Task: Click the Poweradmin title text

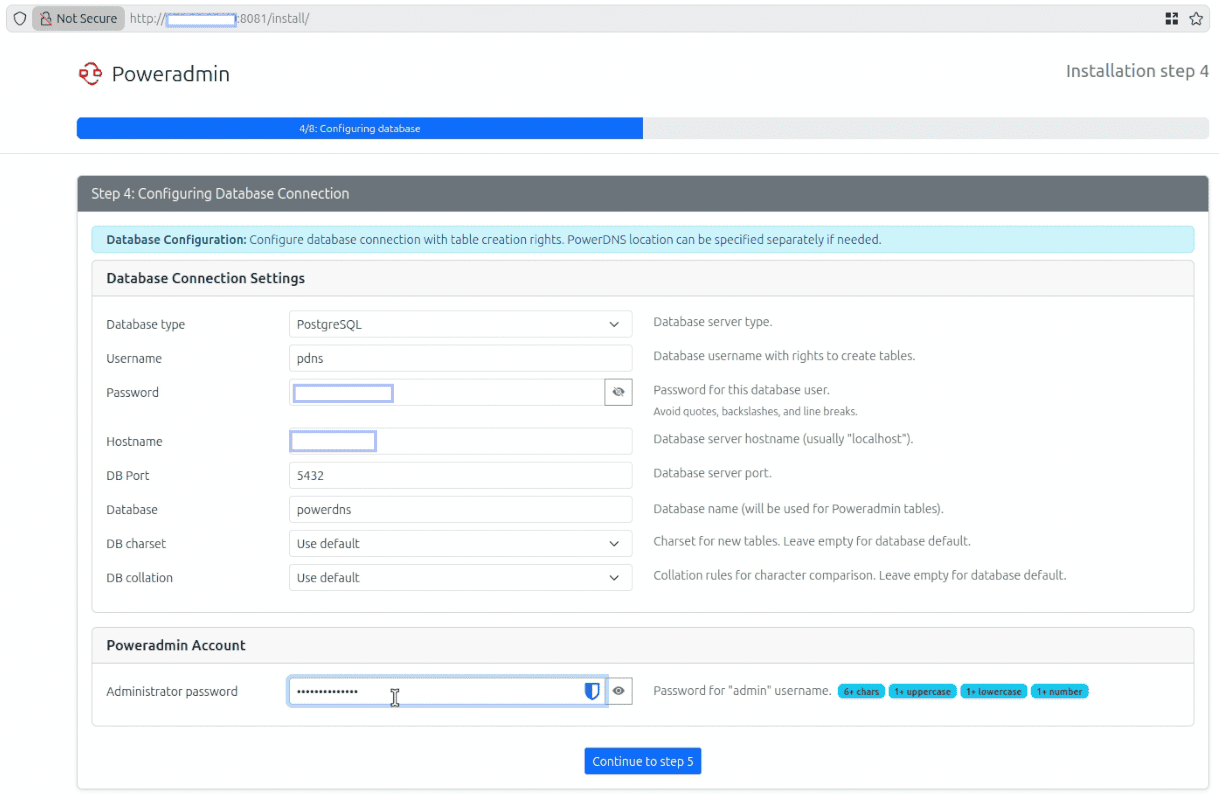Action: click(x=170, y=74)
